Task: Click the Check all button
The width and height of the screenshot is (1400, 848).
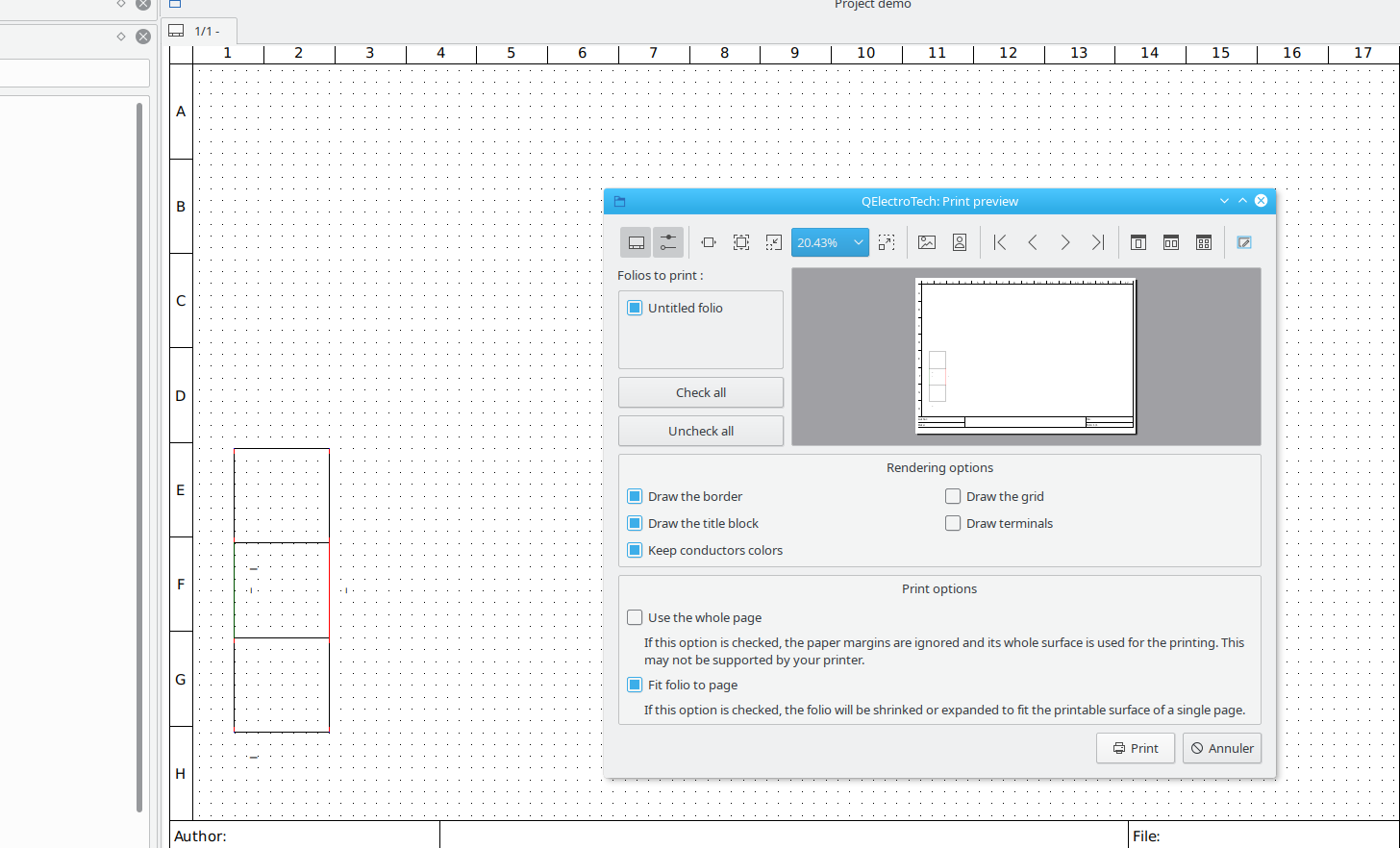Action: 701,392
